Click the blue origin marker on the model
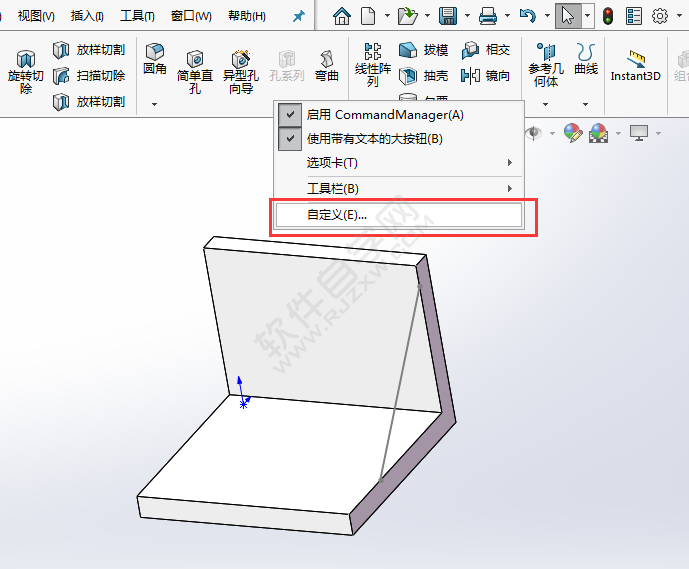This screenshot has width=689, height=569. point(243,403)
